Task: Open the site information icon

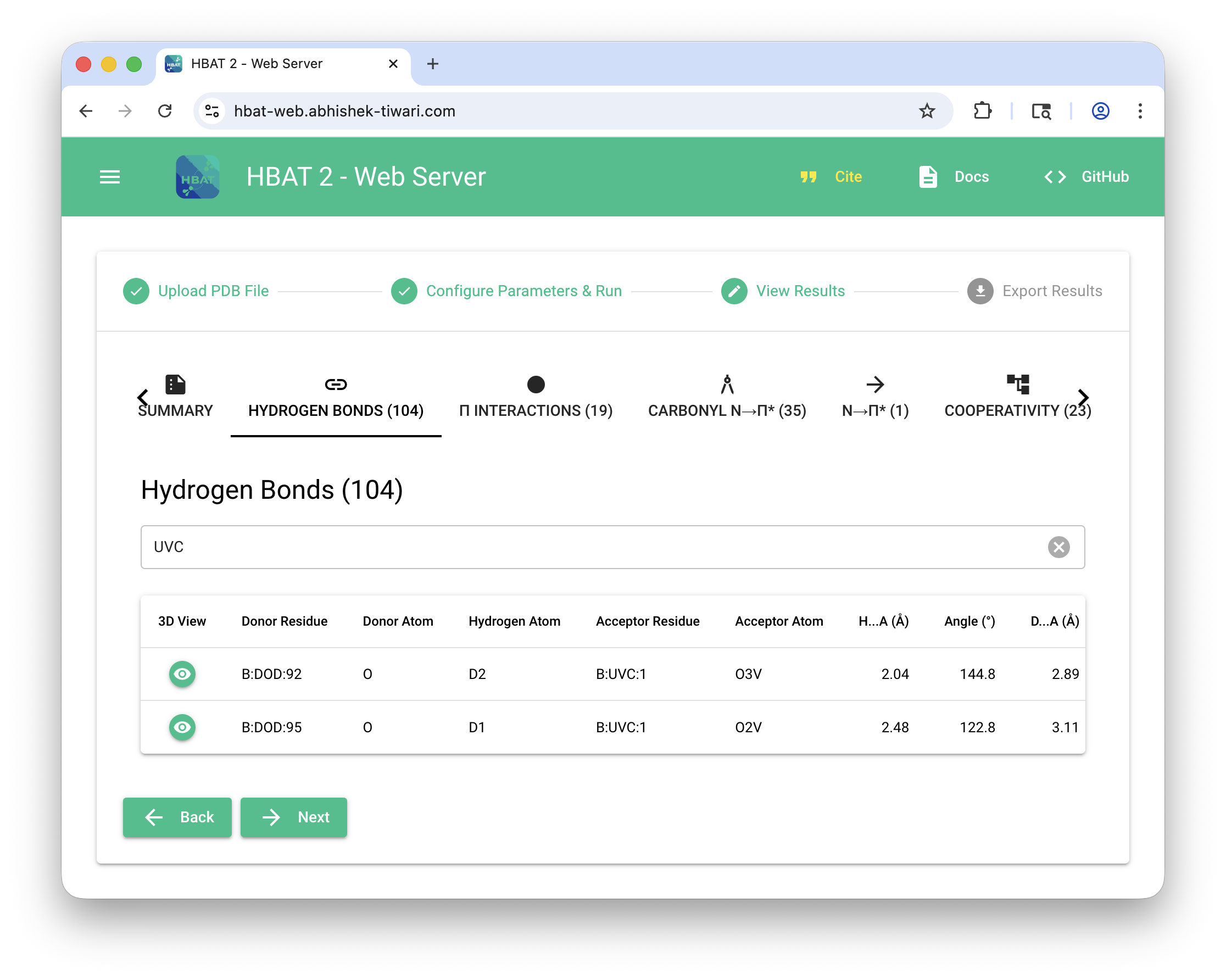Action: pos(212,111)
